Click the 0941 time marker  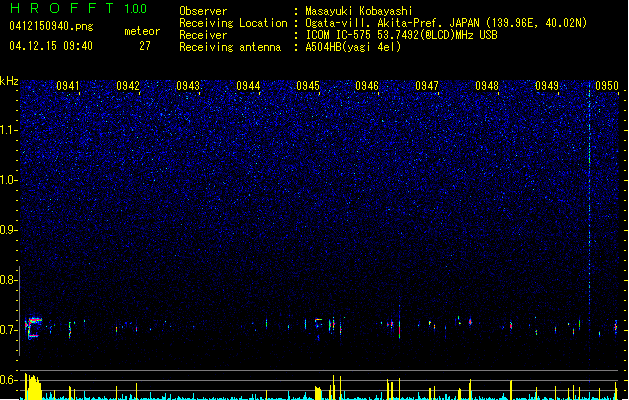pyautogui.click(x=68, y=86)
